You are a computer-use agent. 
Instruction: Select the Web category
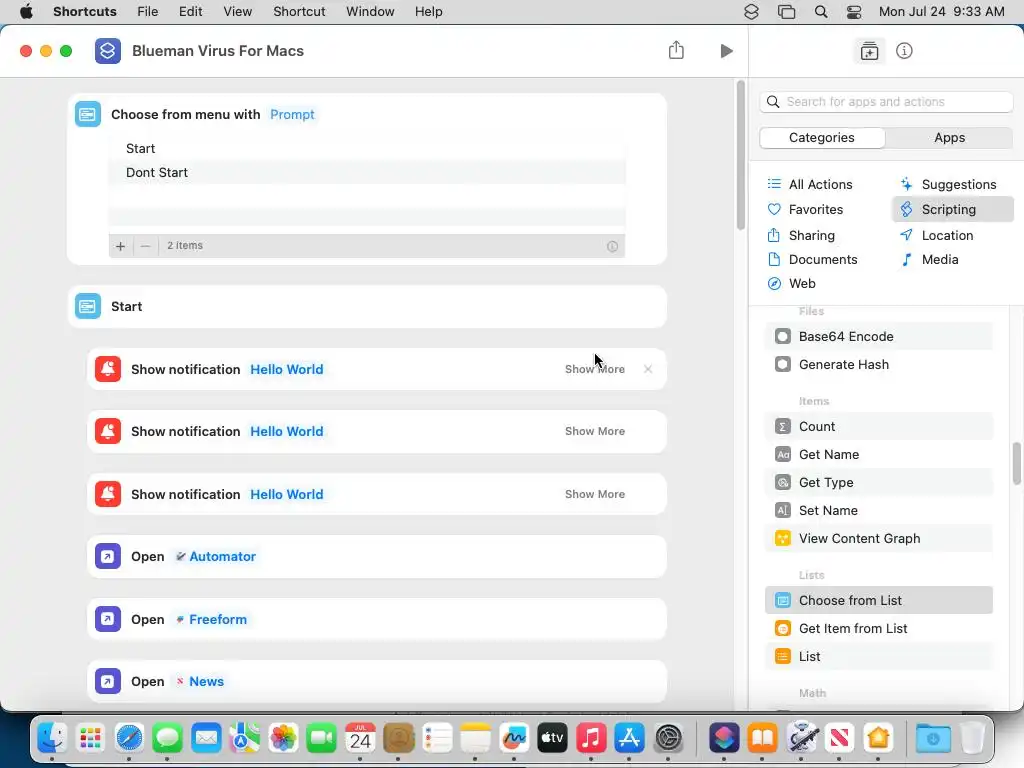tap(792, 283)
